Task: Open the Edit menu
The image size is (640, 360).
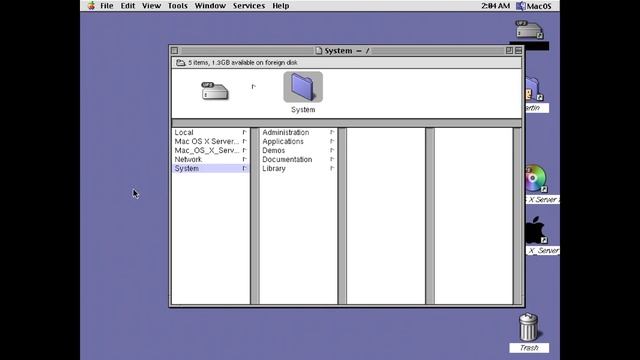Action: pyautogui.click(x=128, y=6)
